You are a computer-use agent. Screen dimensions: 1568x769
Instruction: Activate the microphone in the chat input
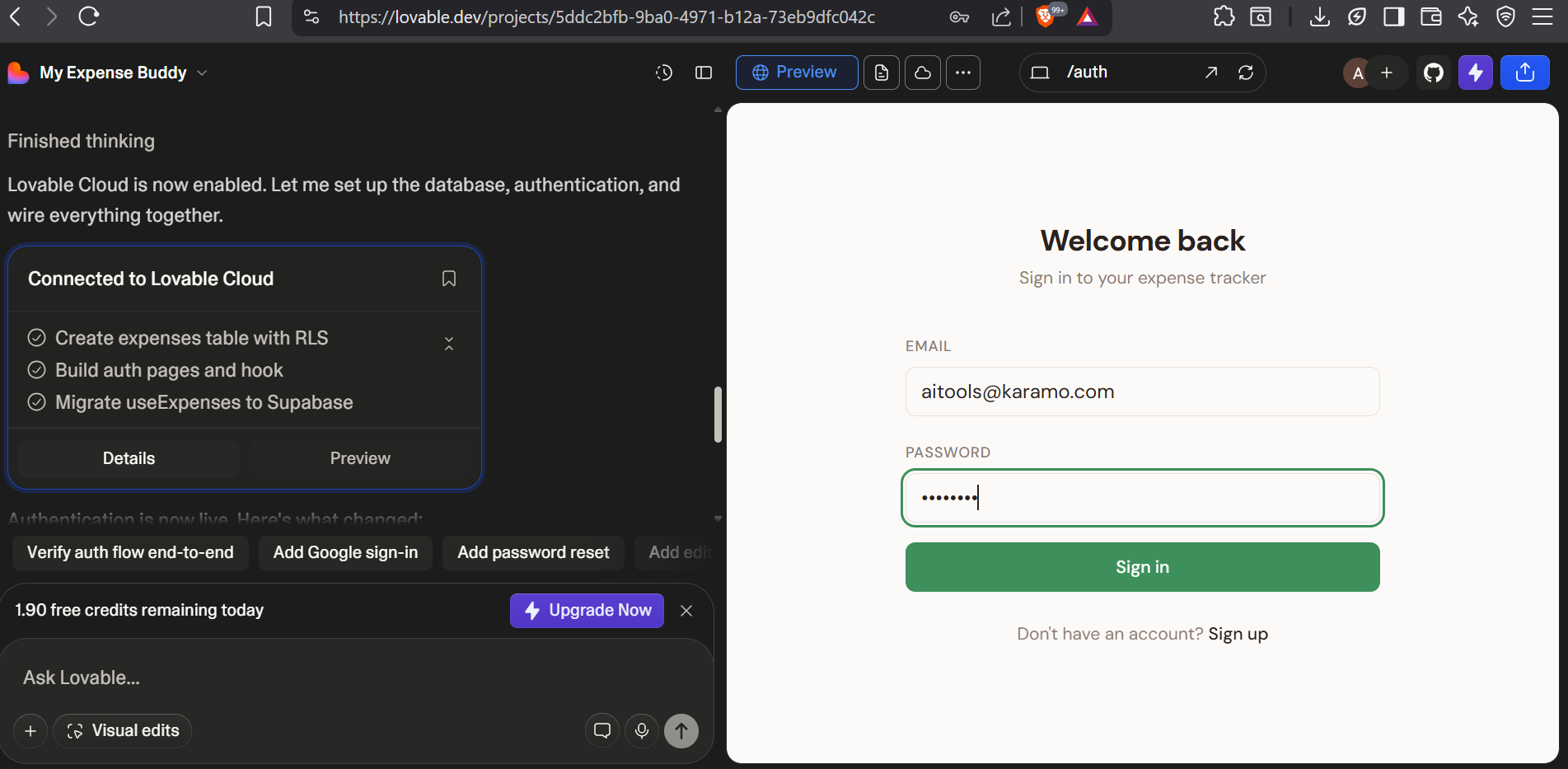(641, 730)
